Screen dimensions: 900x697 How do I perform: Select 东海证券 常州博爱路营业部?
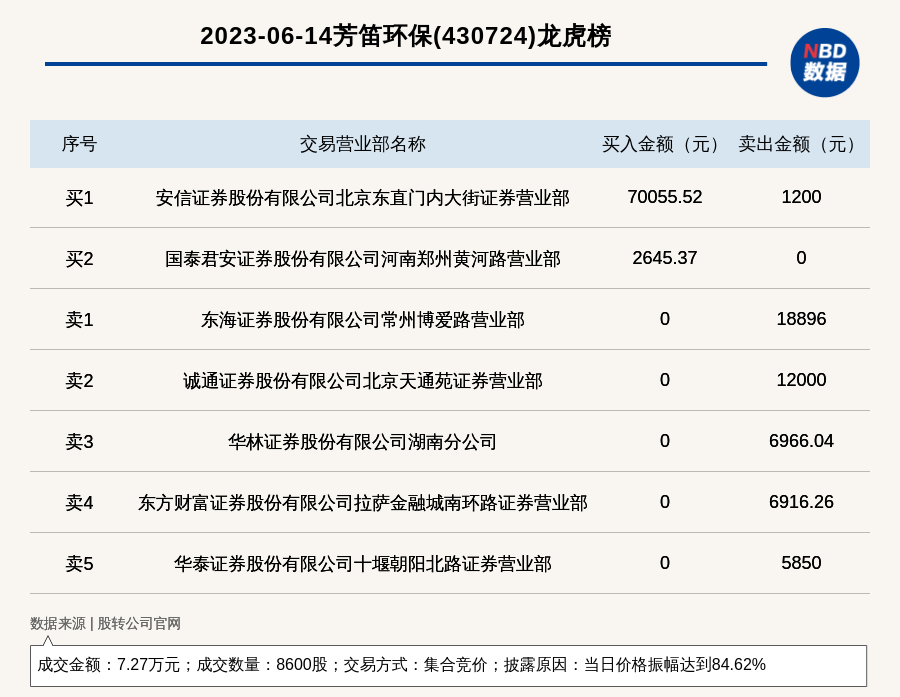362,320
